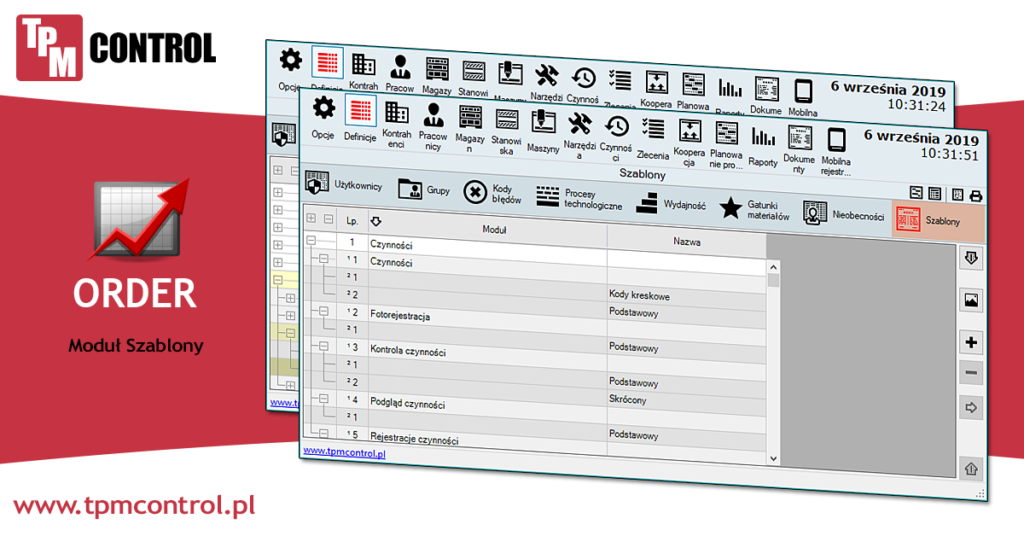Expand all rows via header plus box

(311, 218)
